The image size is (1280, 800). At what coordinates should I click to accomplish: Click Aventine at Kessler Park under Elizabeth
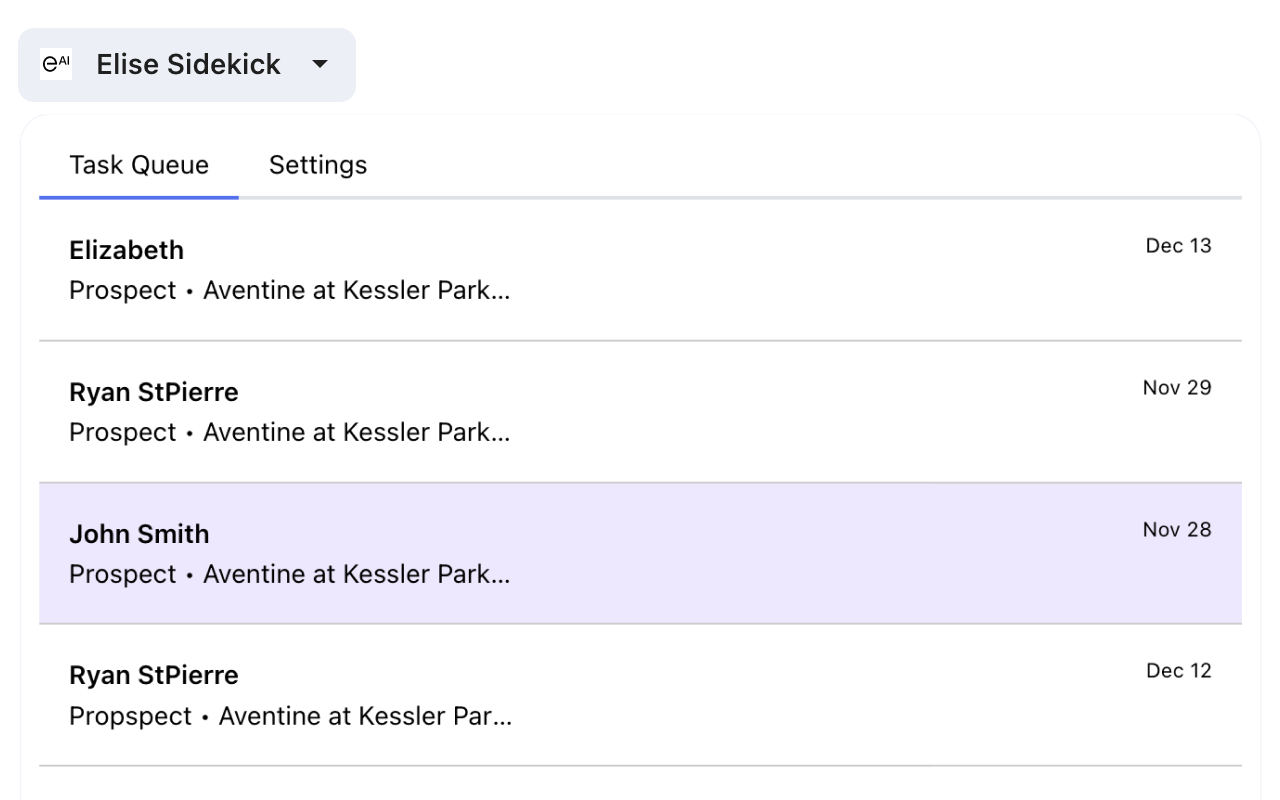[356, 291]
